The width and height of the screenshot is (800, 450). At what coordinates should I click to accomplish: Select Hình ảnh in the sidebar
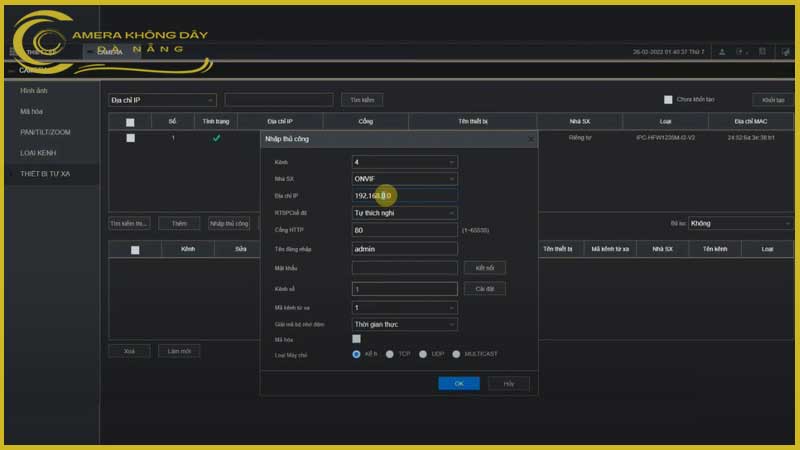click(x=34, y=90)
